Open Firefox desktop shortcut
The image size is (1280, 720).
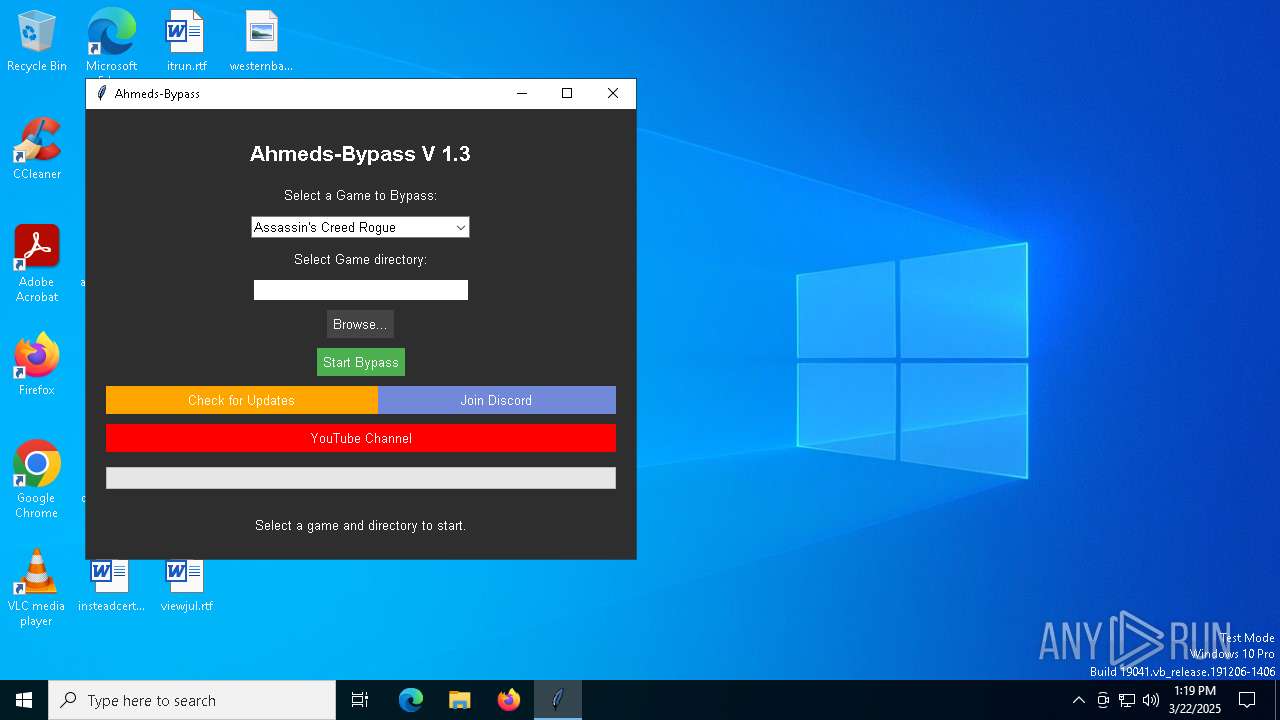(37, 364)
